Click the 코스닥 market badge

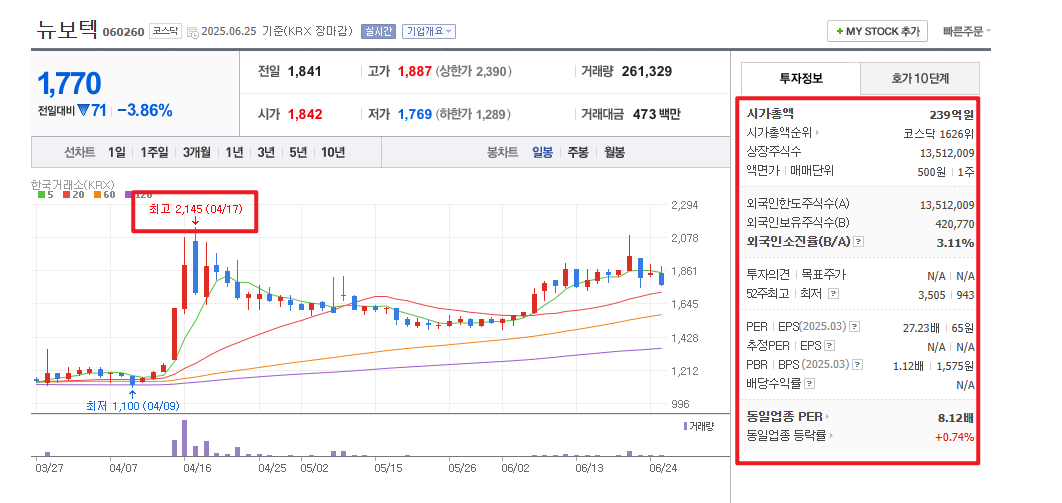tap(165, 31)
